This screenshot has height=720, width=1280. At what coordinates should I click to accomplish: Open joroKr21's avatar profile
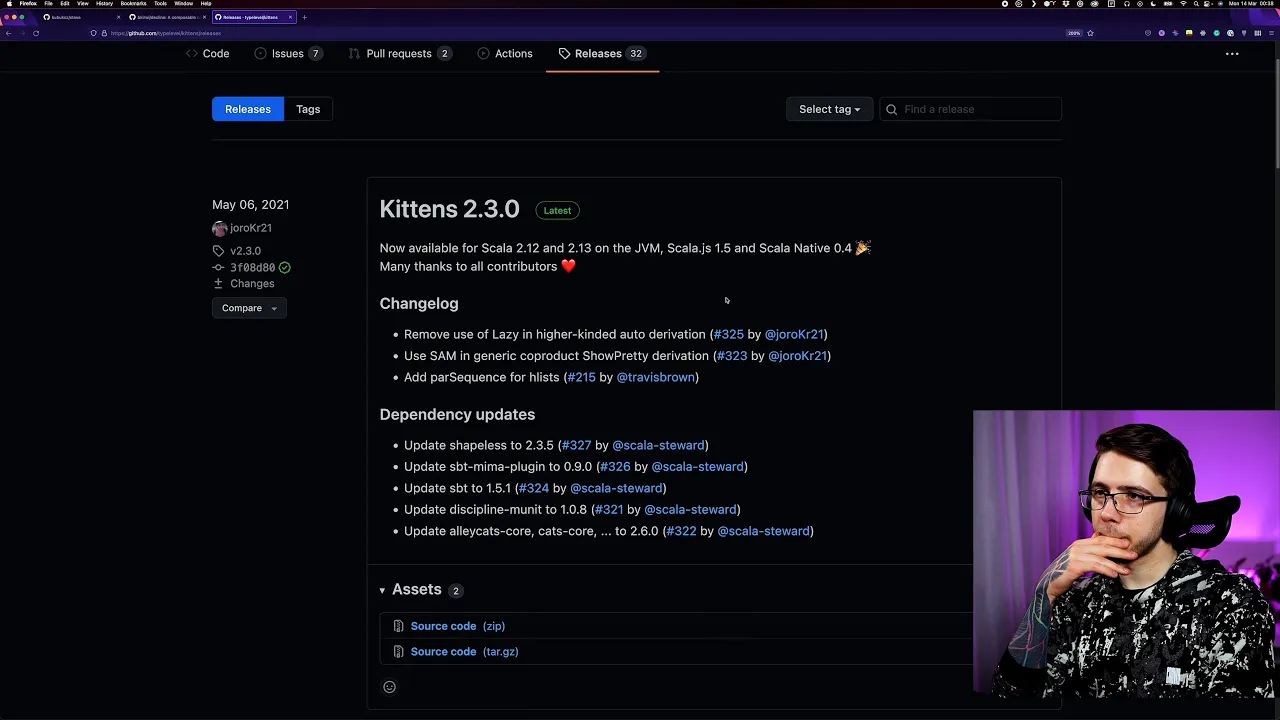pos(219,228)
